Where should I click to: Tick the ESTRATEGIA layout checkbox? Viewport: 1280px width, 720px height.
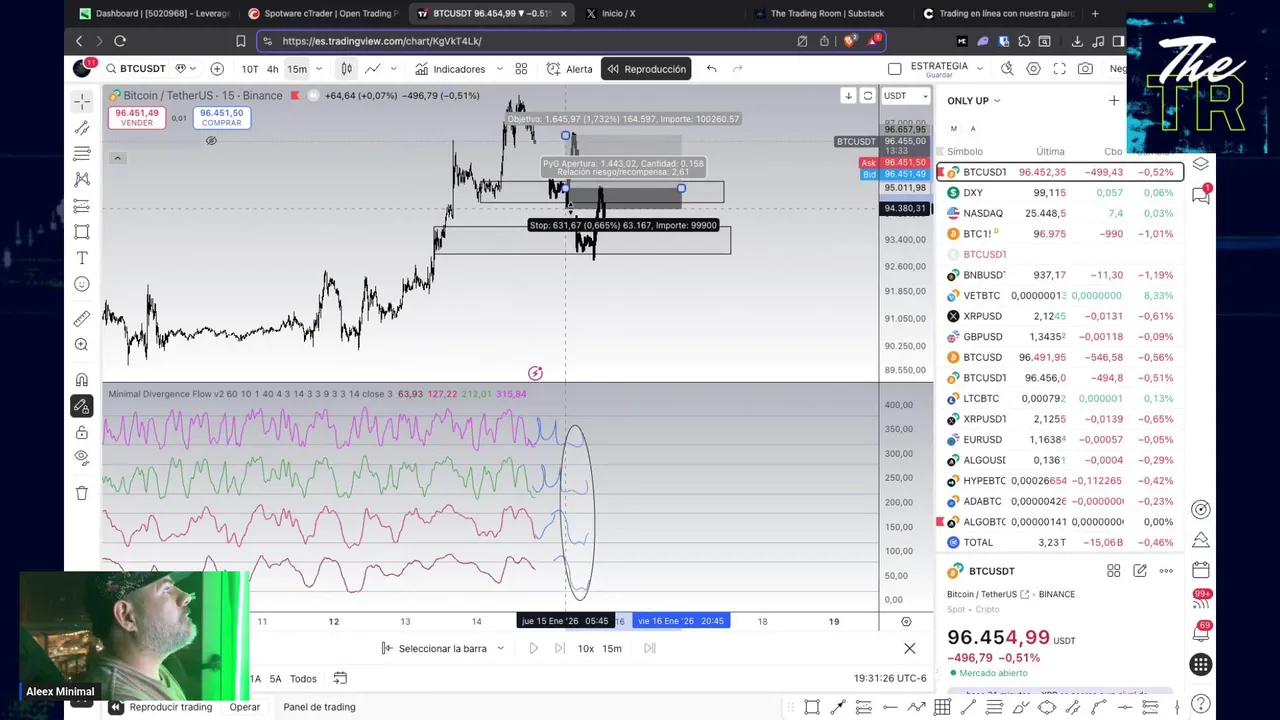(895, 69)
